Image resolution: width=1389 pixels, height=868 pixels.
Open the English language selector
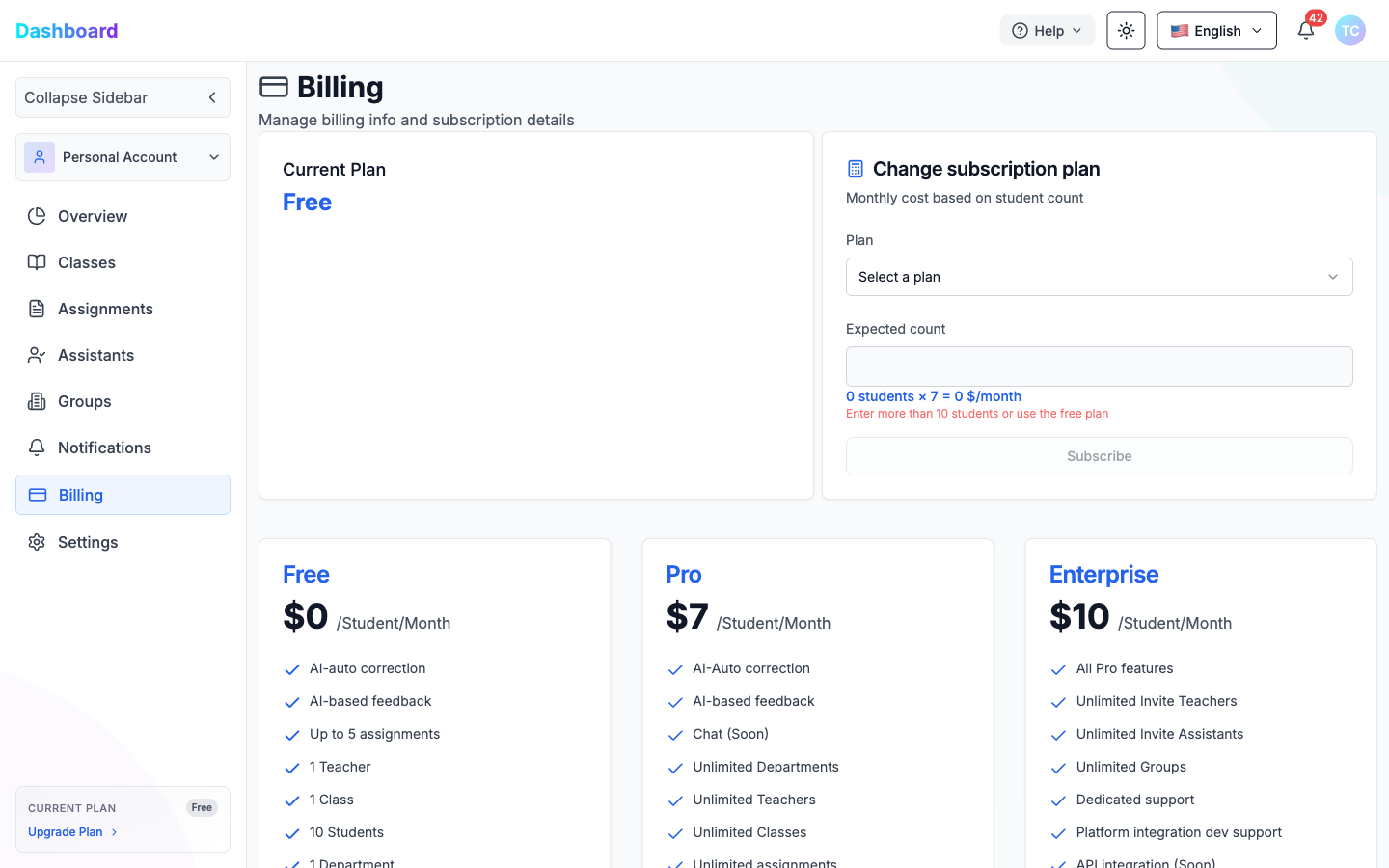coord(1216,31)
